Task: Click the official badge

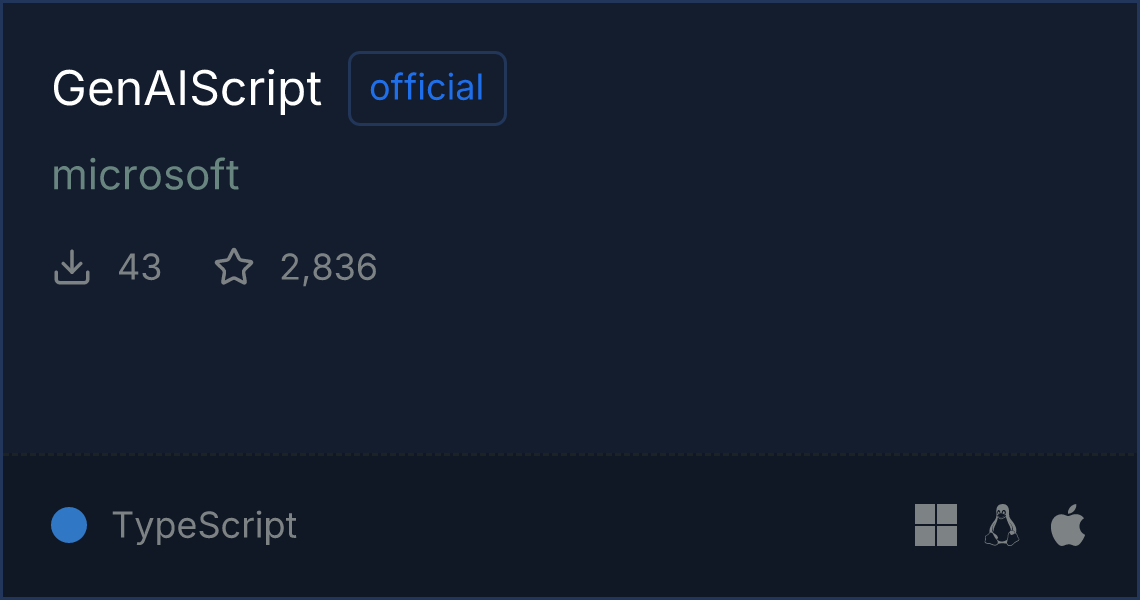Action: [x=427, y=89]
